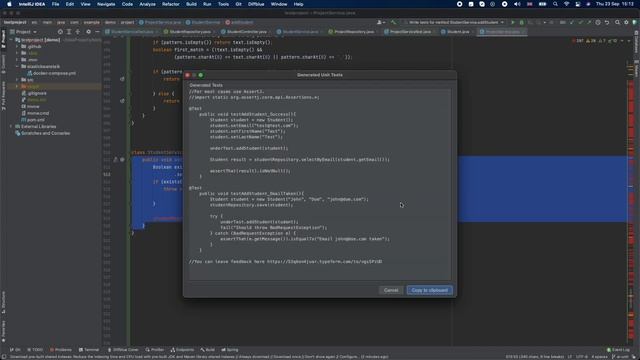Switch to the StudentRepository.java editor tab

click(190, 32)
